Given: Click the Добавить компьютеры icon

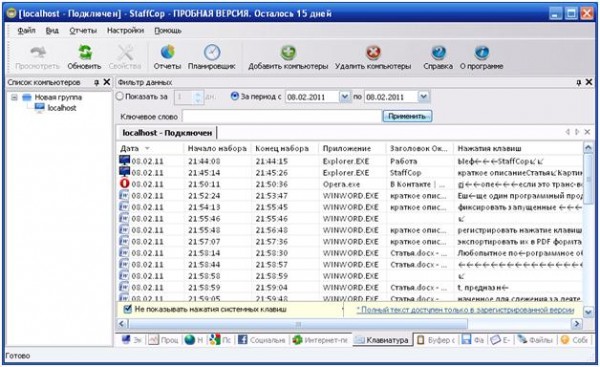Looking at the screenshot, I should point(288,52).
